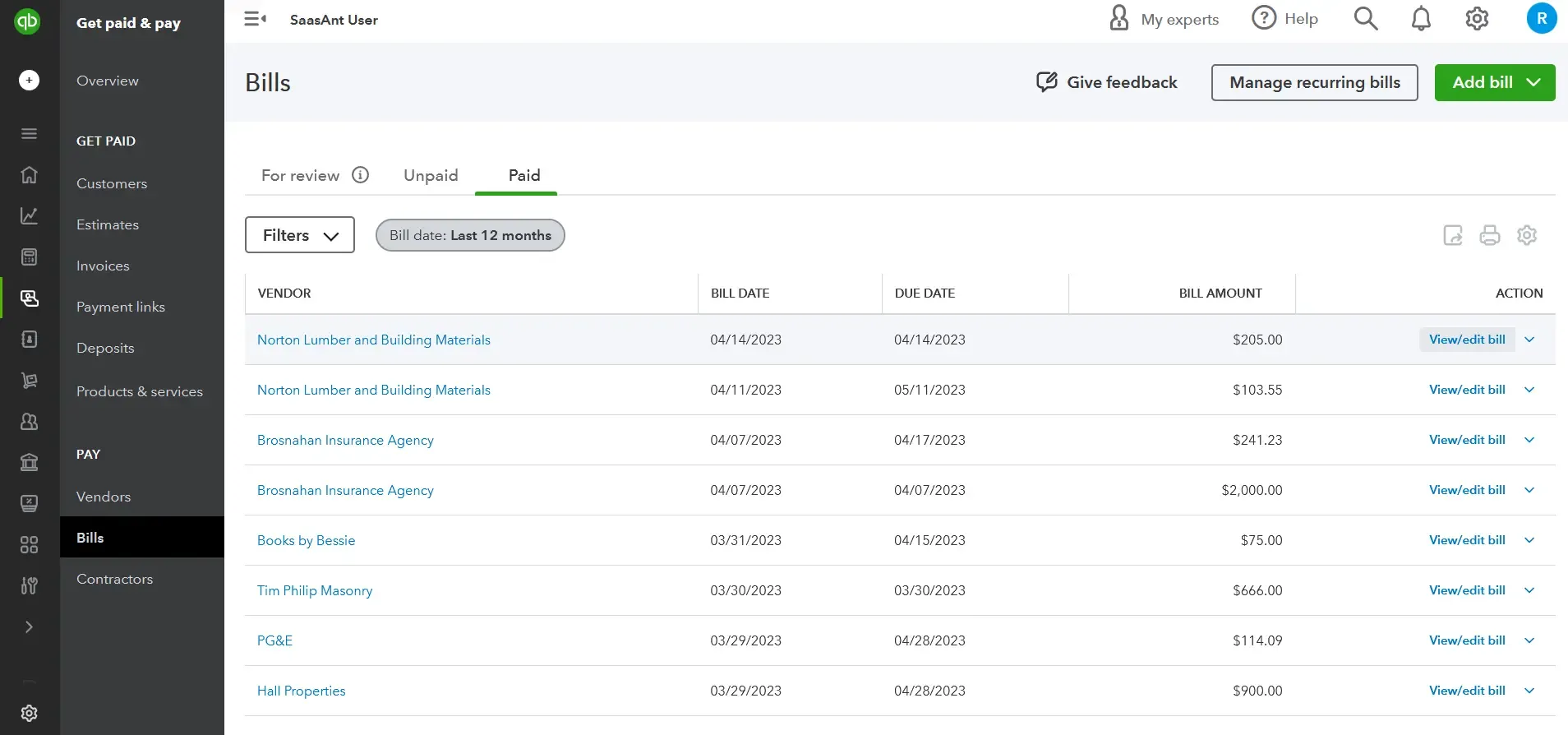Open the user profile avatar R
1568x735 pixels.
(x=1542, y=18)
